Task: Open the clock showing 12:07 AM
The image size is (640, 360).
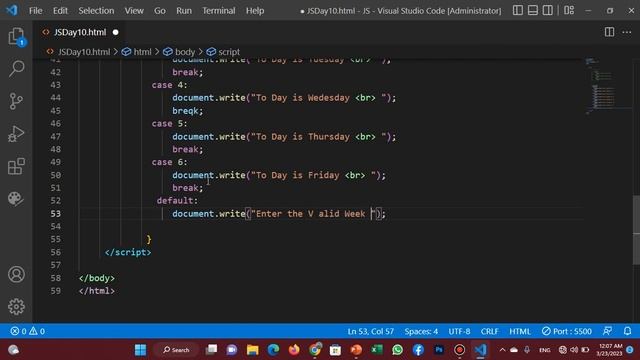Action: pyautogui.click(x=610, y=350)
